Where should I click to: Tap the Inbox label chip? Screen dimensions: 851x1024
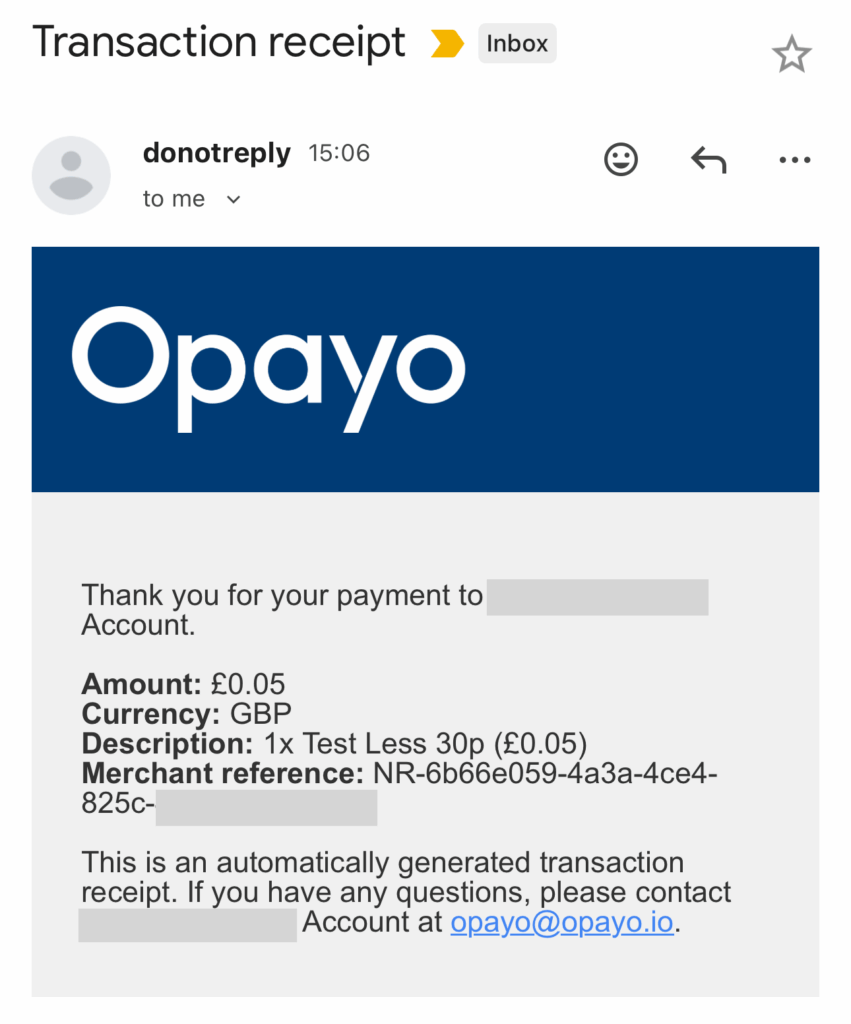point(517,44)
